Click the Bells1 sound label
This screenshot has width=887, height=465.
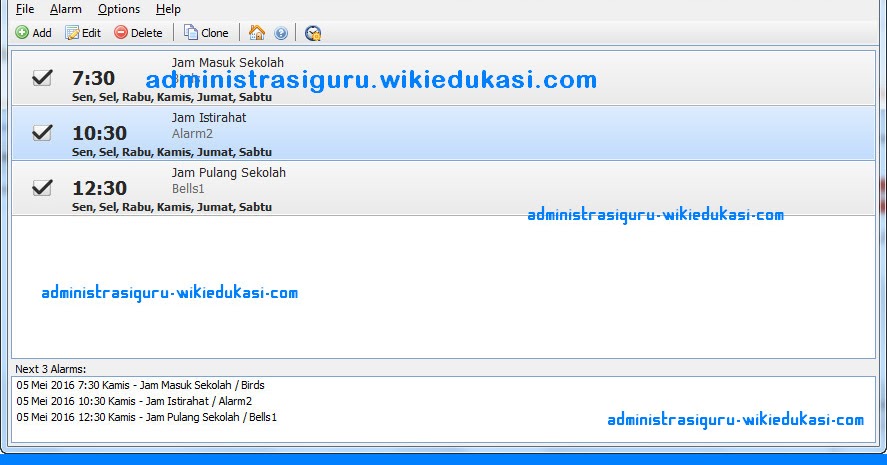[x=188, y=188]
